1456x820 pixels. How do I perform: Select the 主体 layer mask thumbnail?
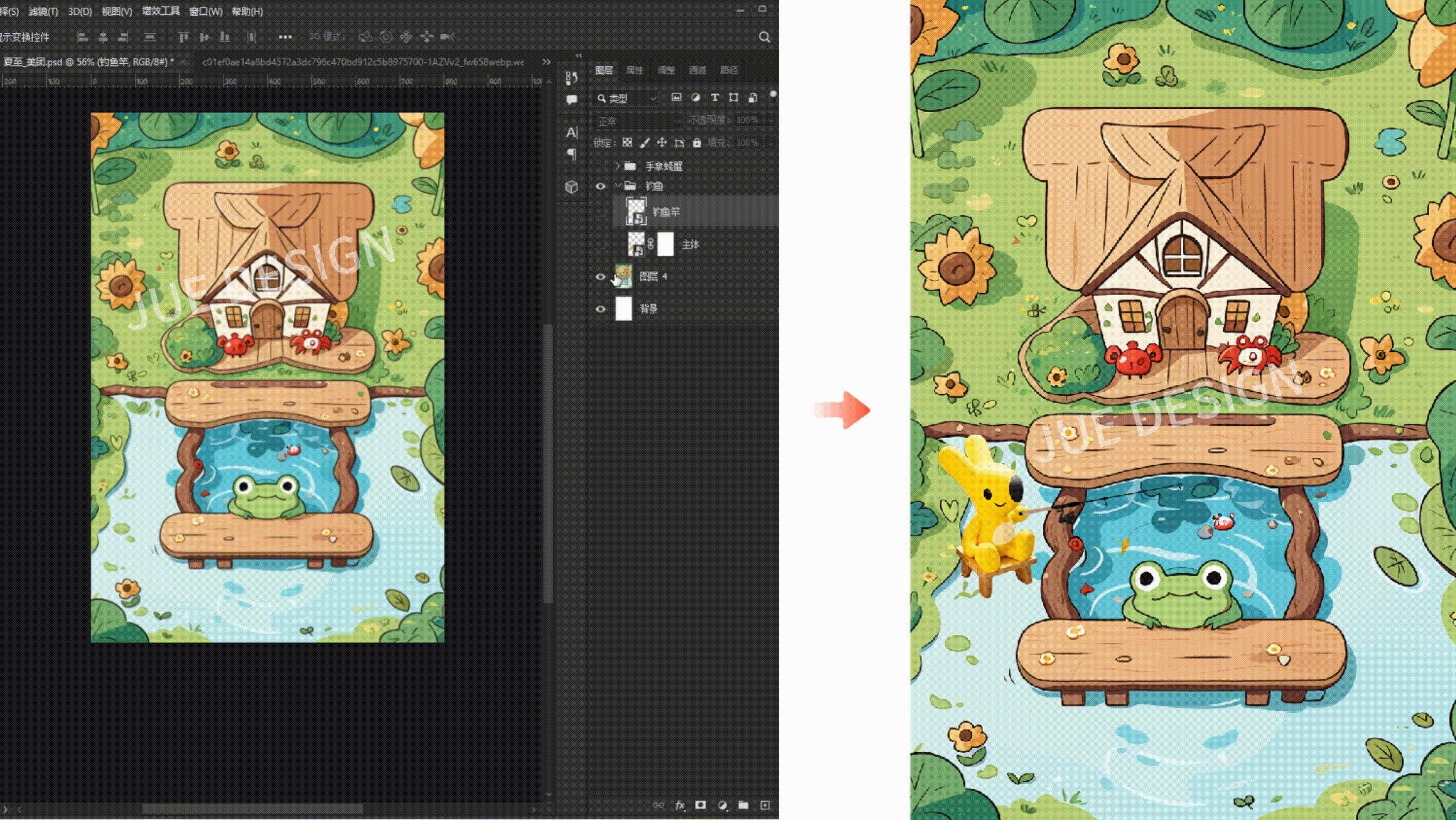665,244
